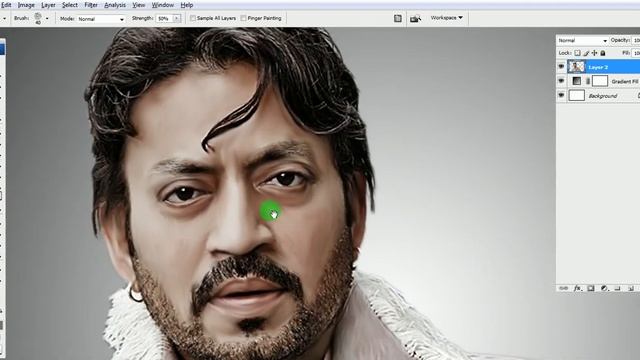The height and width of the screenshot is (360, 640).
Task: Open the Add layer style fx icon
Action: [577, 288]
